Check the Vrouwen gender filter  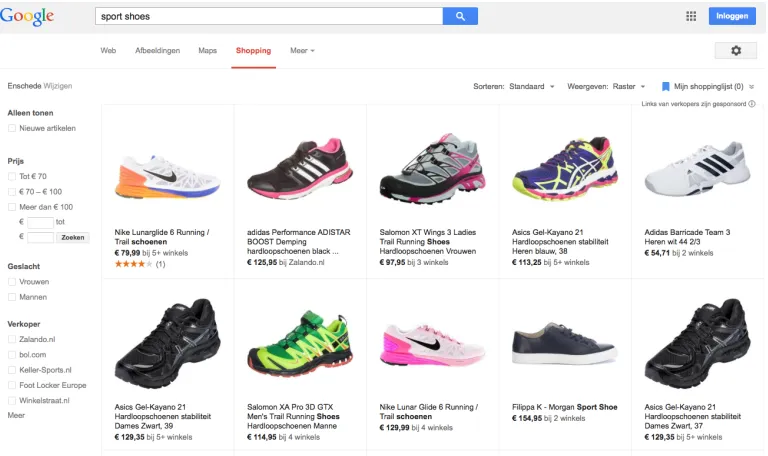click(x=12, y=282)
